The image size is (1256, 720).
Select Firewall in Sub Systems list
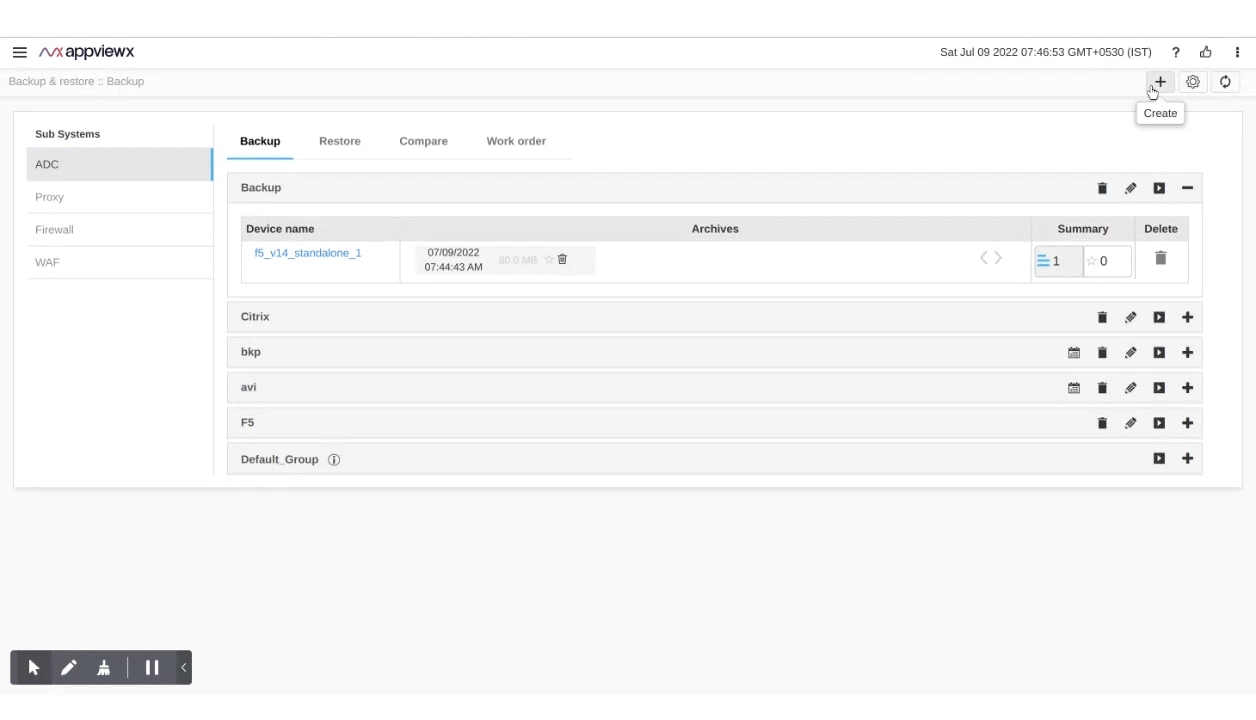(x=54, y=230)
